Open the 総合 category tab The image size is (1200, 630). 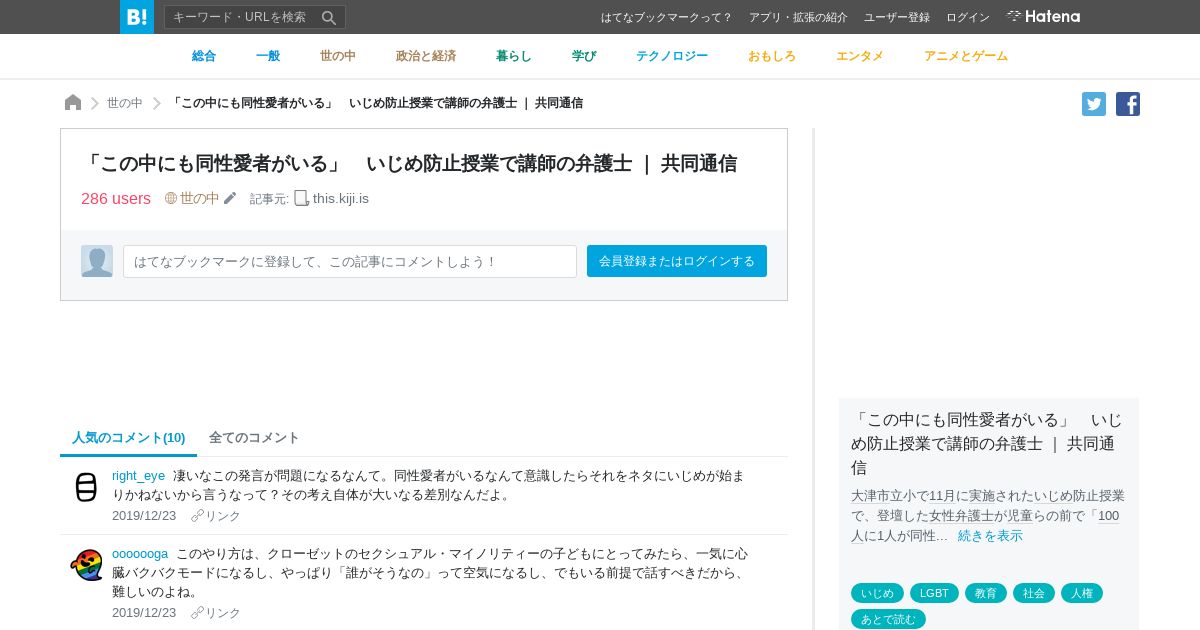[204, 56]
